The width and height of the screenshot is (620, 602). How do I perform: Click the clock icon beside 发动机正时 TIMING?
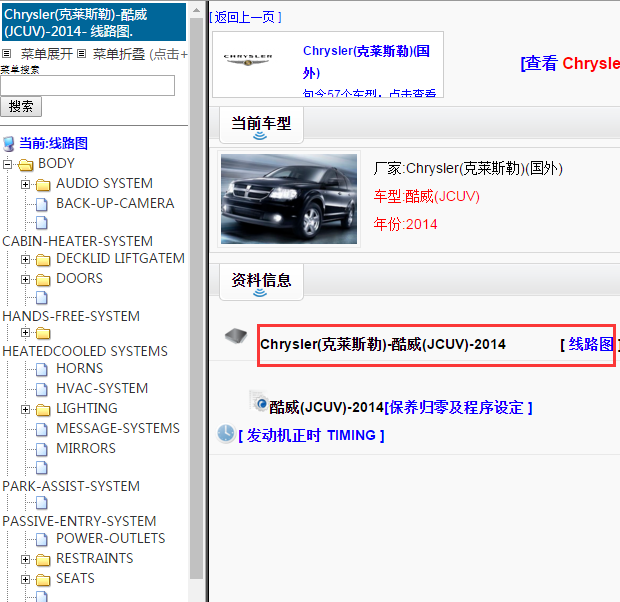[226, 434]
